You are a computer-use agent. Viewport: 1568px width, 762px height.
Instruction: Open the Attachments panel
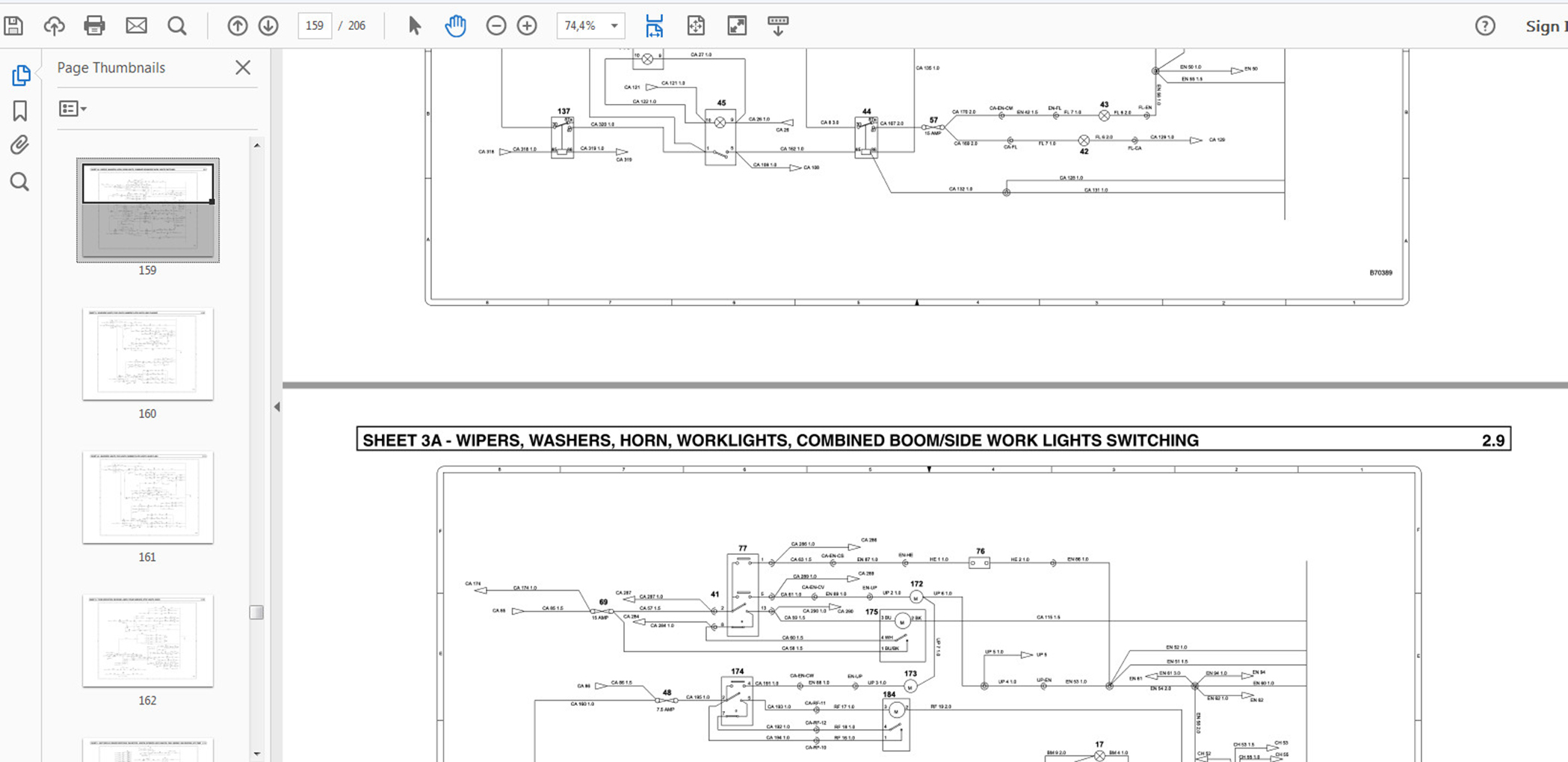point(20,145)
